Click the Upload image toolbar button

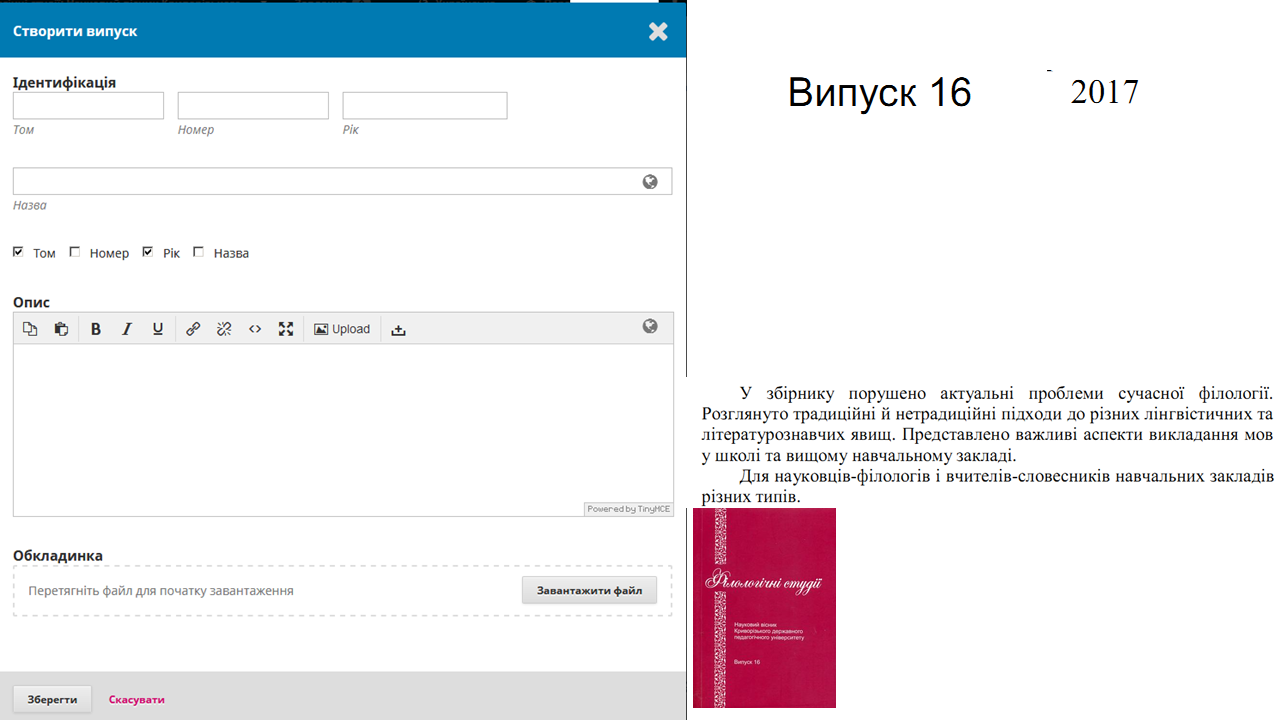342,329
